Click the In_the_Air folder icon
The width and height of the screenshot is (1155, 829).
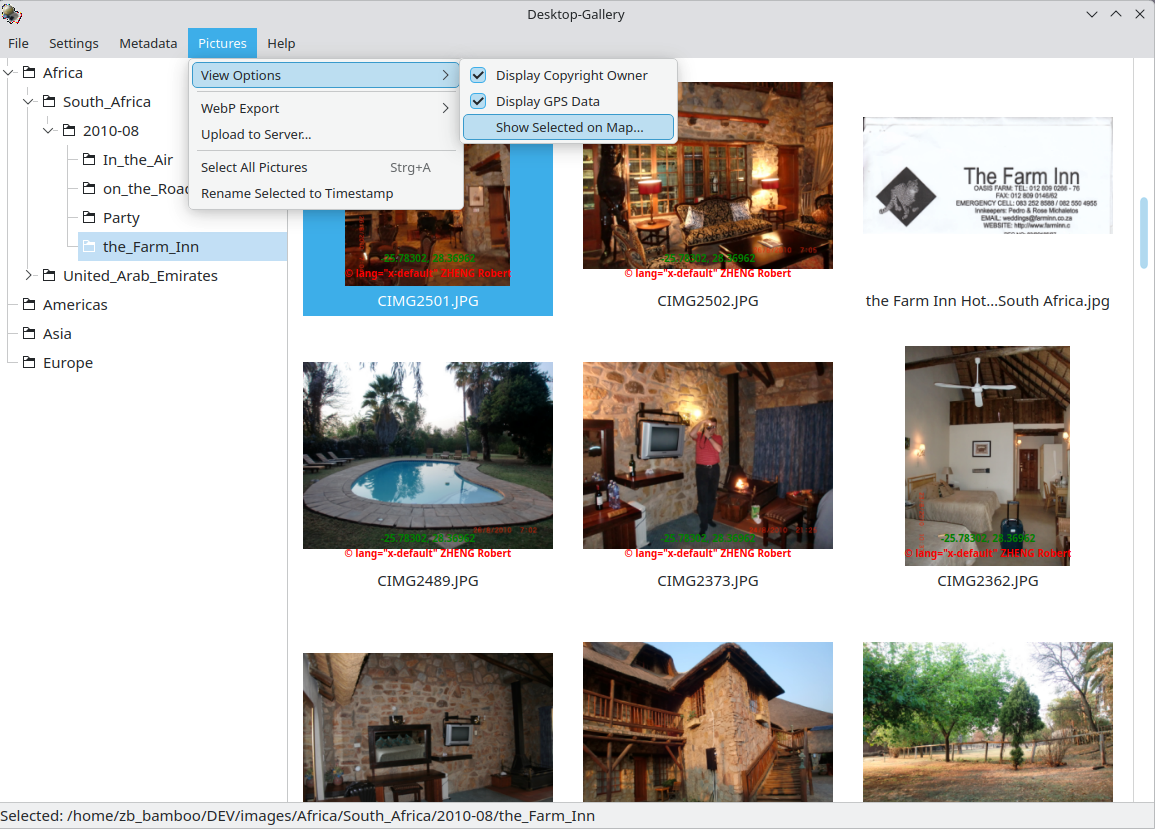click(x=89, y=160)
